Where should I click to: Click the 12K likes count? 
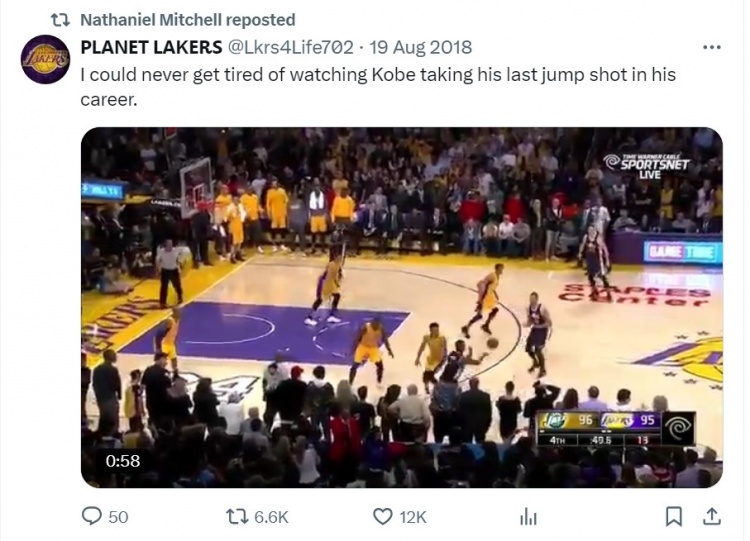(x=413, y=516)
